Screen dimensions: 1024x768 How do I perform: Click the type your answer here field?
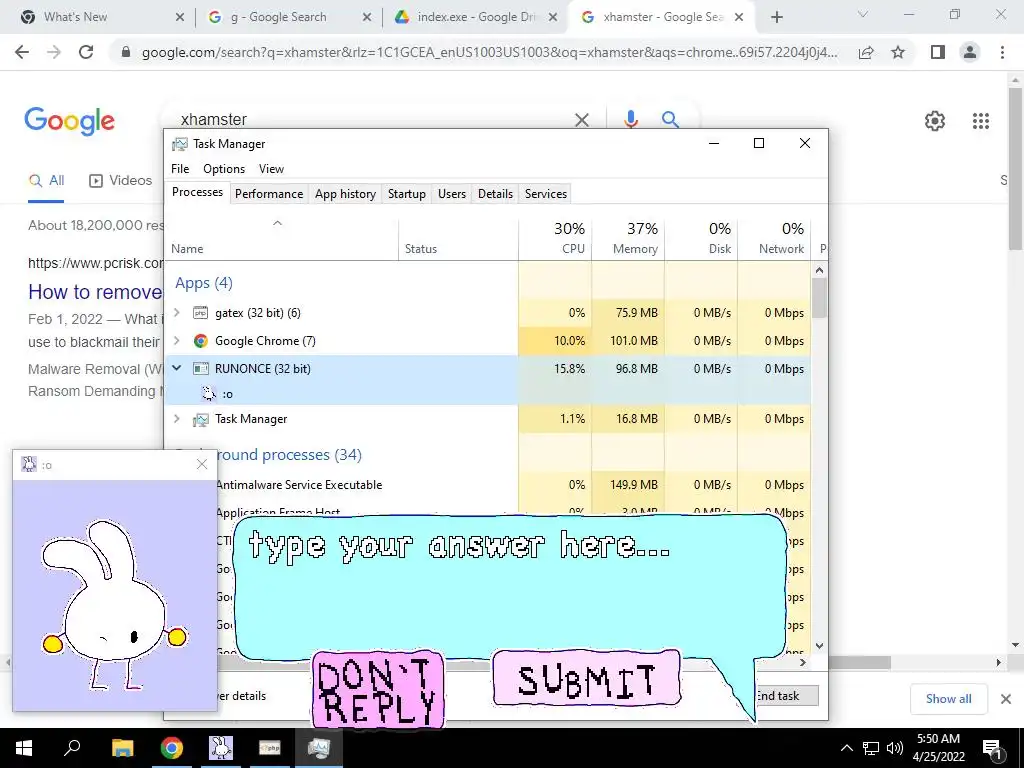click(509, 586)
